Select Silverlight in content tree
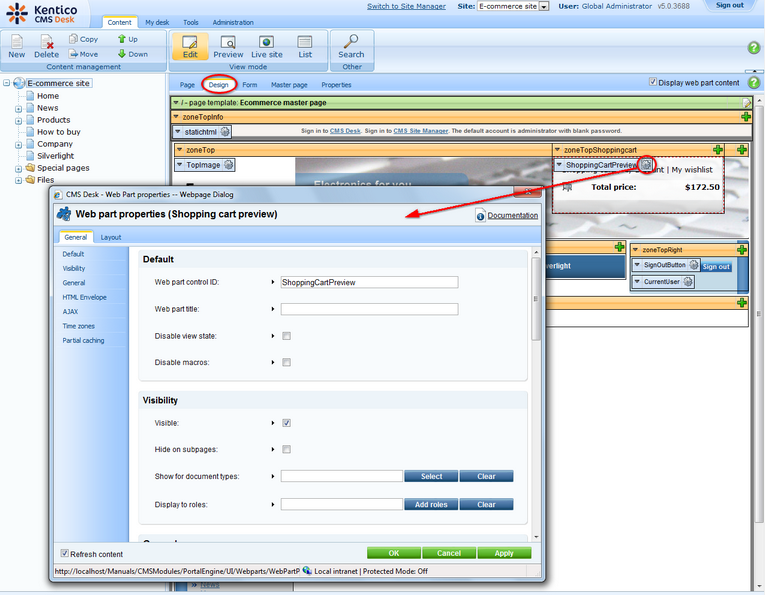The width and height of the screenshot is (765, 595). [56, 156]
